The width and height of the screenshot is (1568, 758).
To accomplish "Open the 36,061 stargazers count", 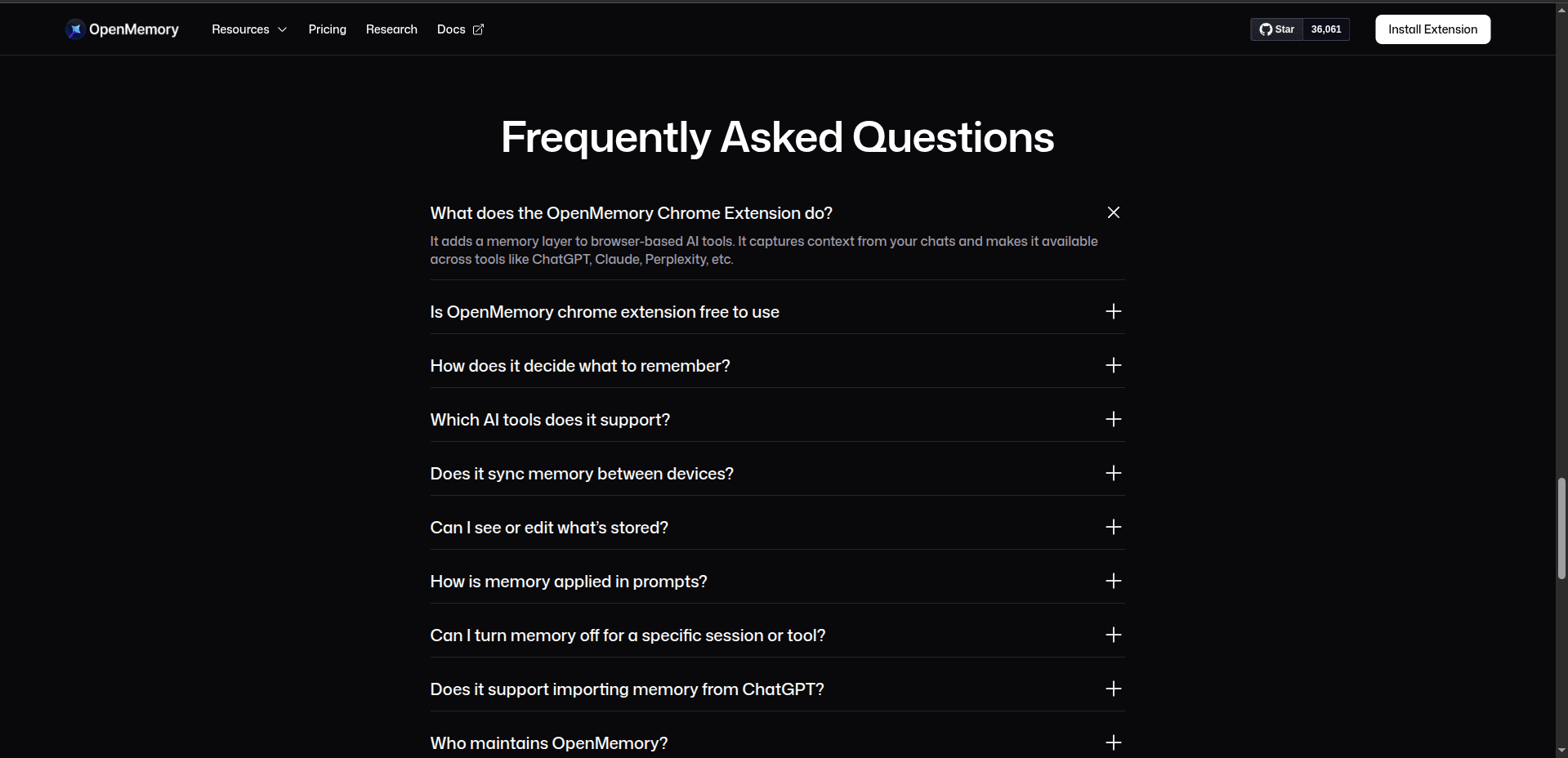I will [x=1326, y=29].
